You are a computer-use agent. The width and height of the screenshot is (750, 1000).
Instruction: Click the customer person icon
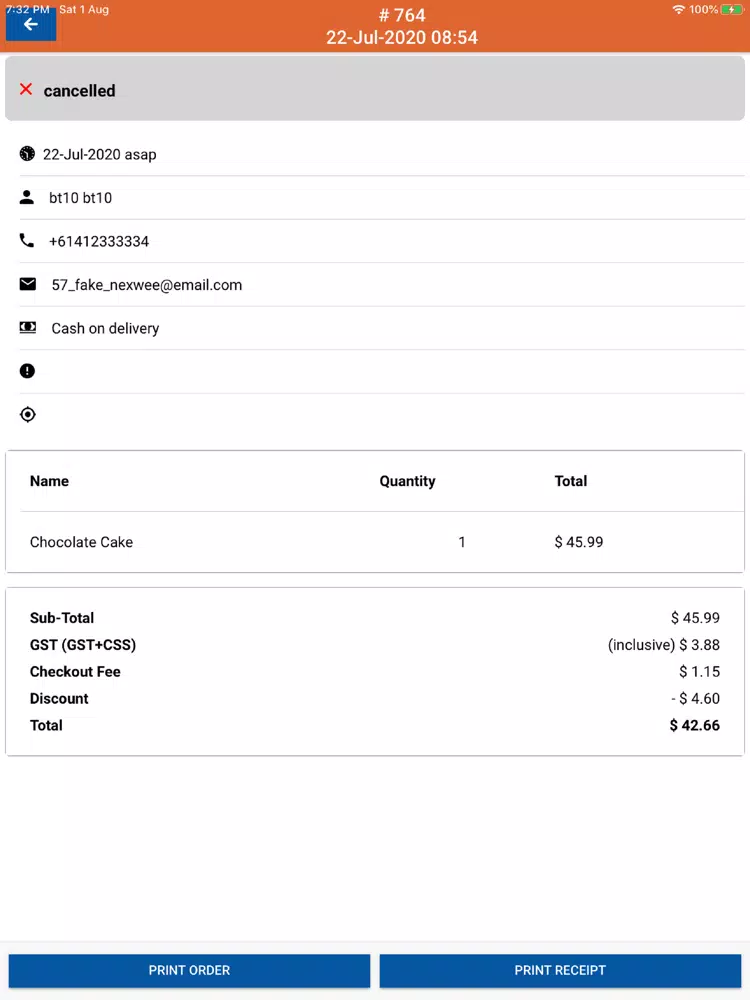[x=27, y=197]
